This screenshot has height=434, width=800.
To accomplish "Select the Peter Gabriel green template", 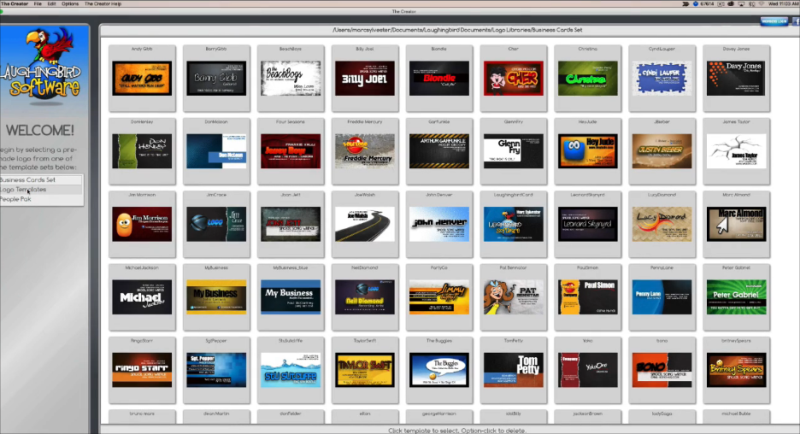I will (x=736, y=296).
